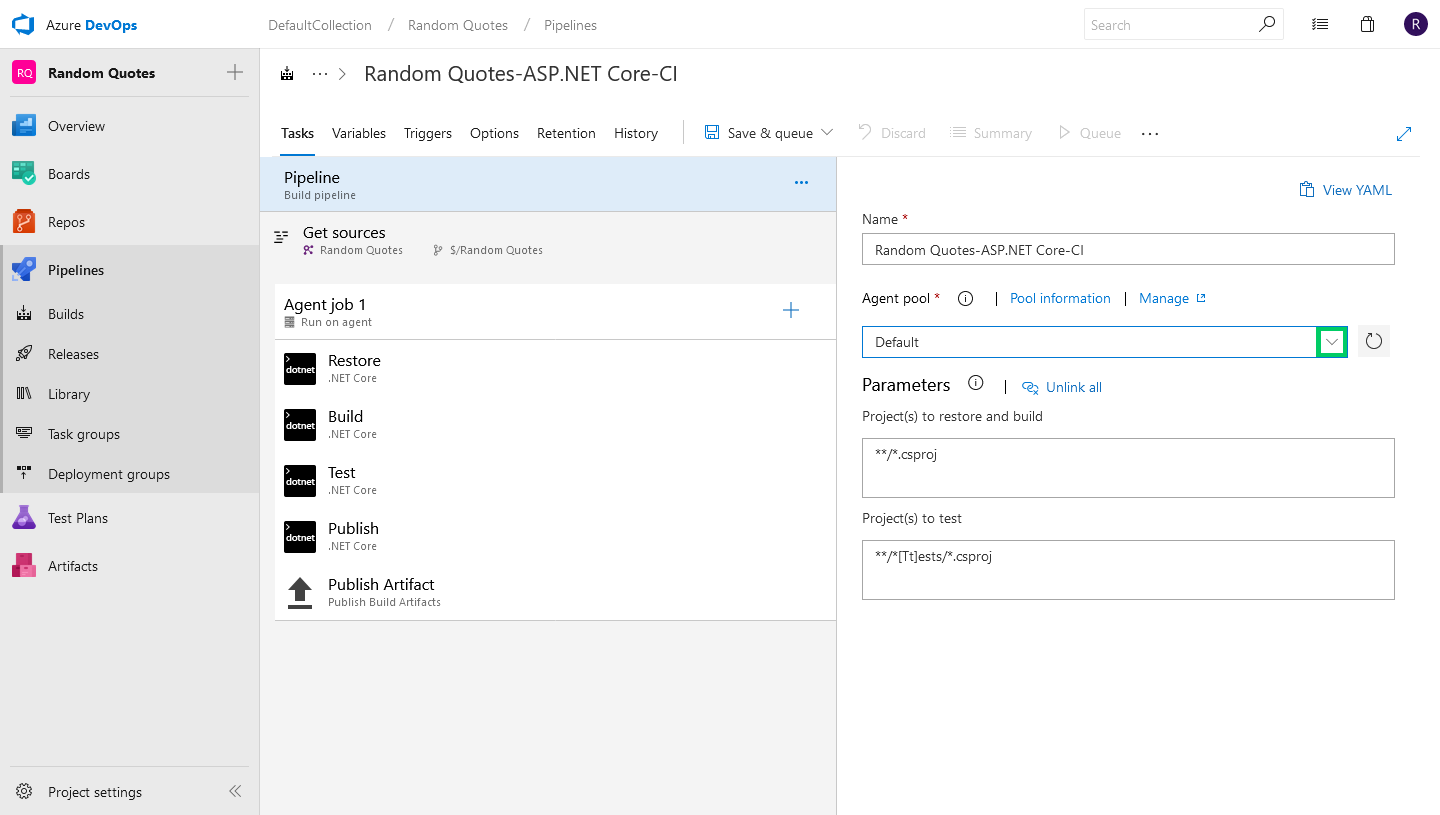Collapse the sidebar with double chevron icon

pyautogui.click(x=235, y=791)
